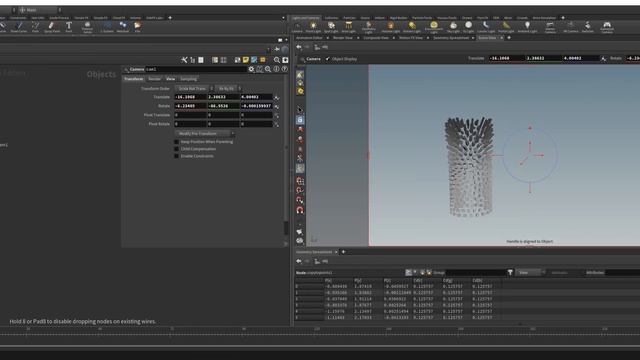Open the Animation Editor pane tab
The image size is (640, 360).
point(309,38)
